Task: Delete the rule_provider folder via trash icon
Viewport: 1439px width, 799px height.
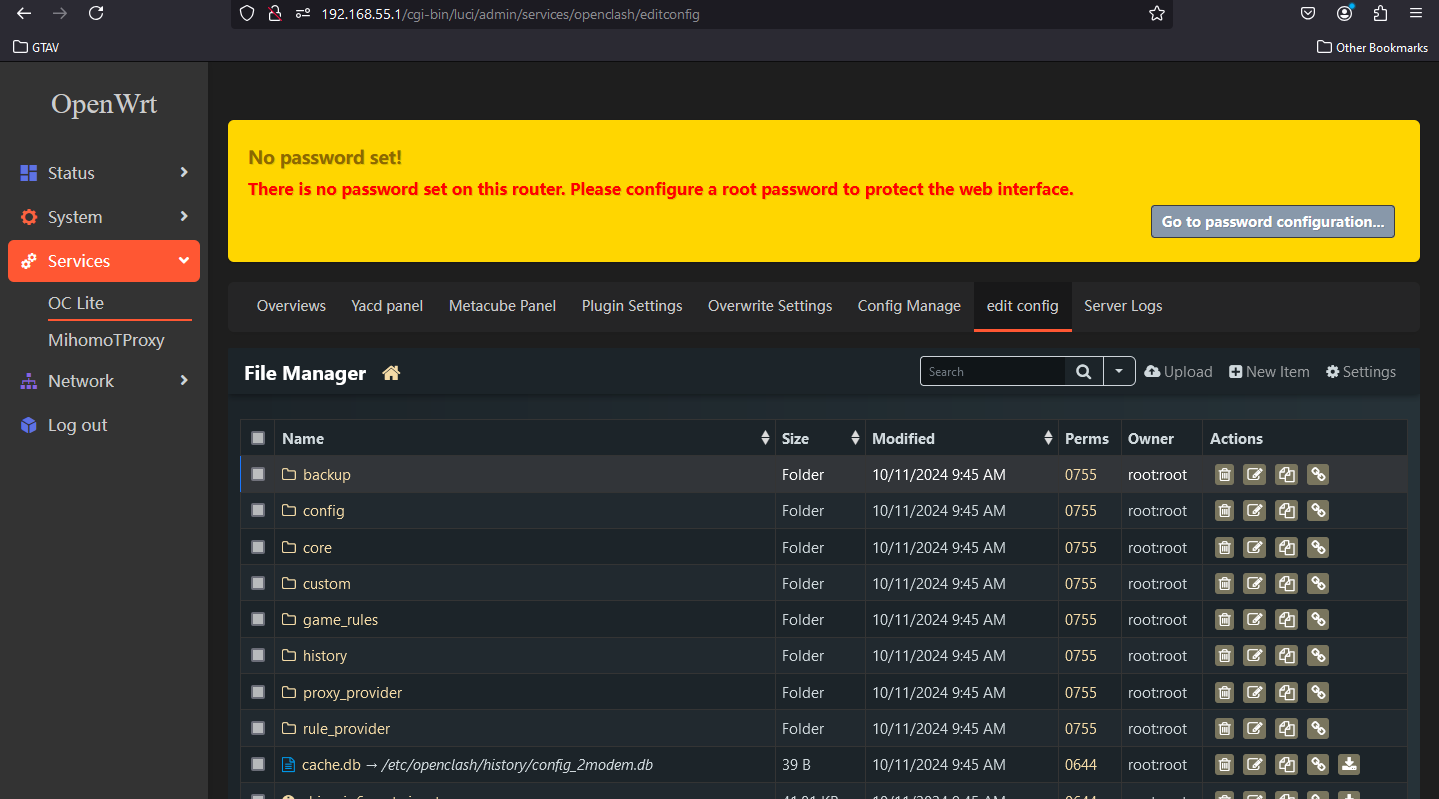Action: [x=1224, y=729]
